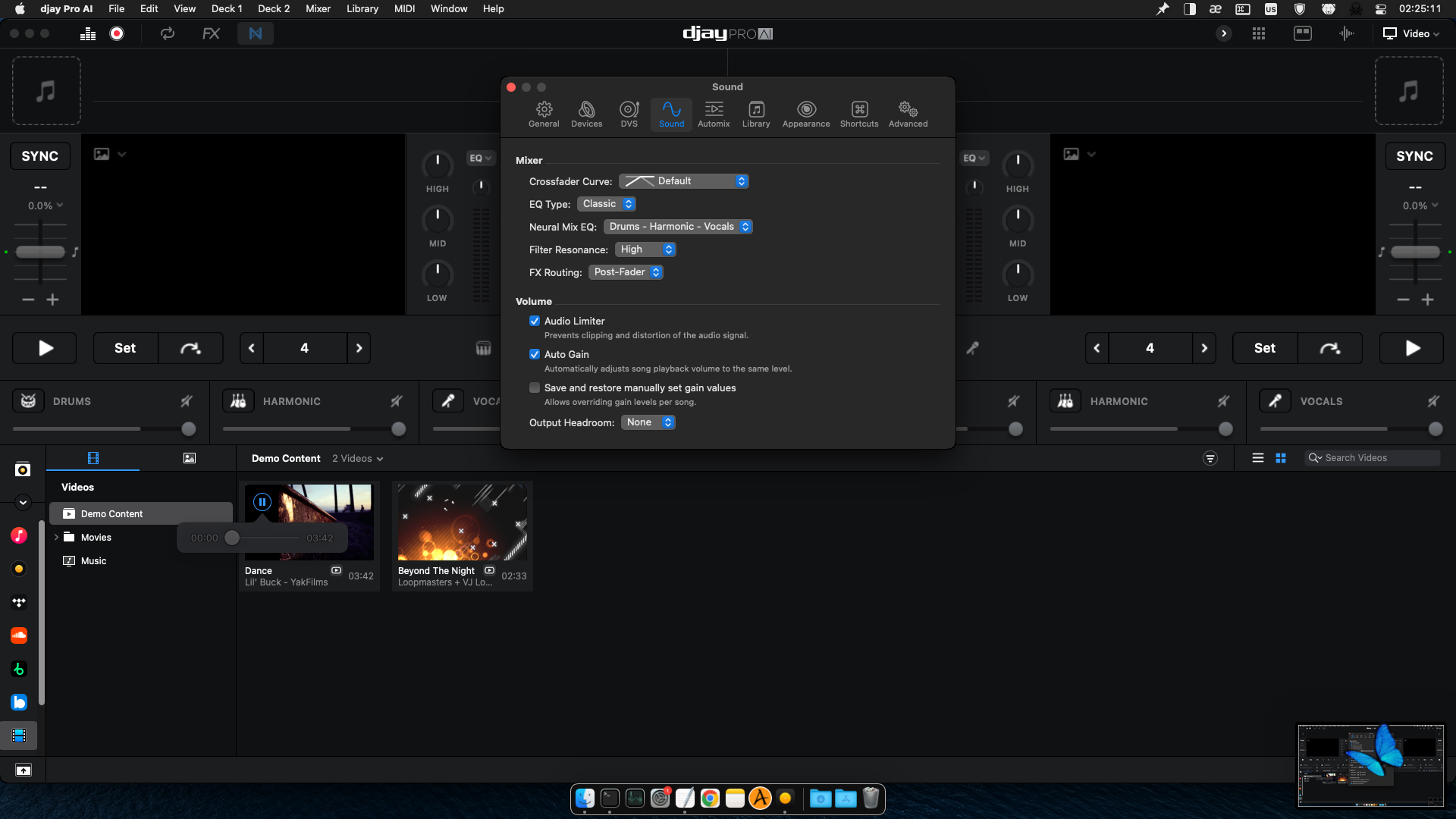Open Shortcuts preferences tab
The height and width of the screenshot is (819, 1456).
859,115
